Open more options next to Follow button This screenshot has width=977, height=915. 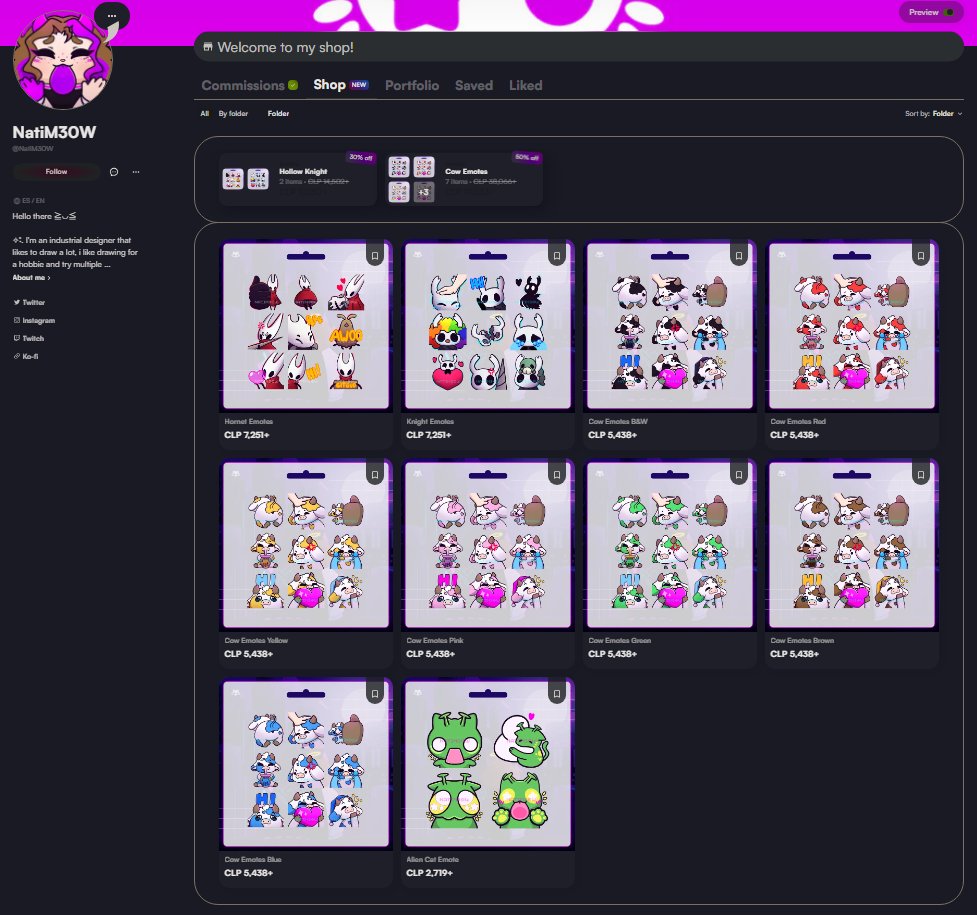pos(136,172)
